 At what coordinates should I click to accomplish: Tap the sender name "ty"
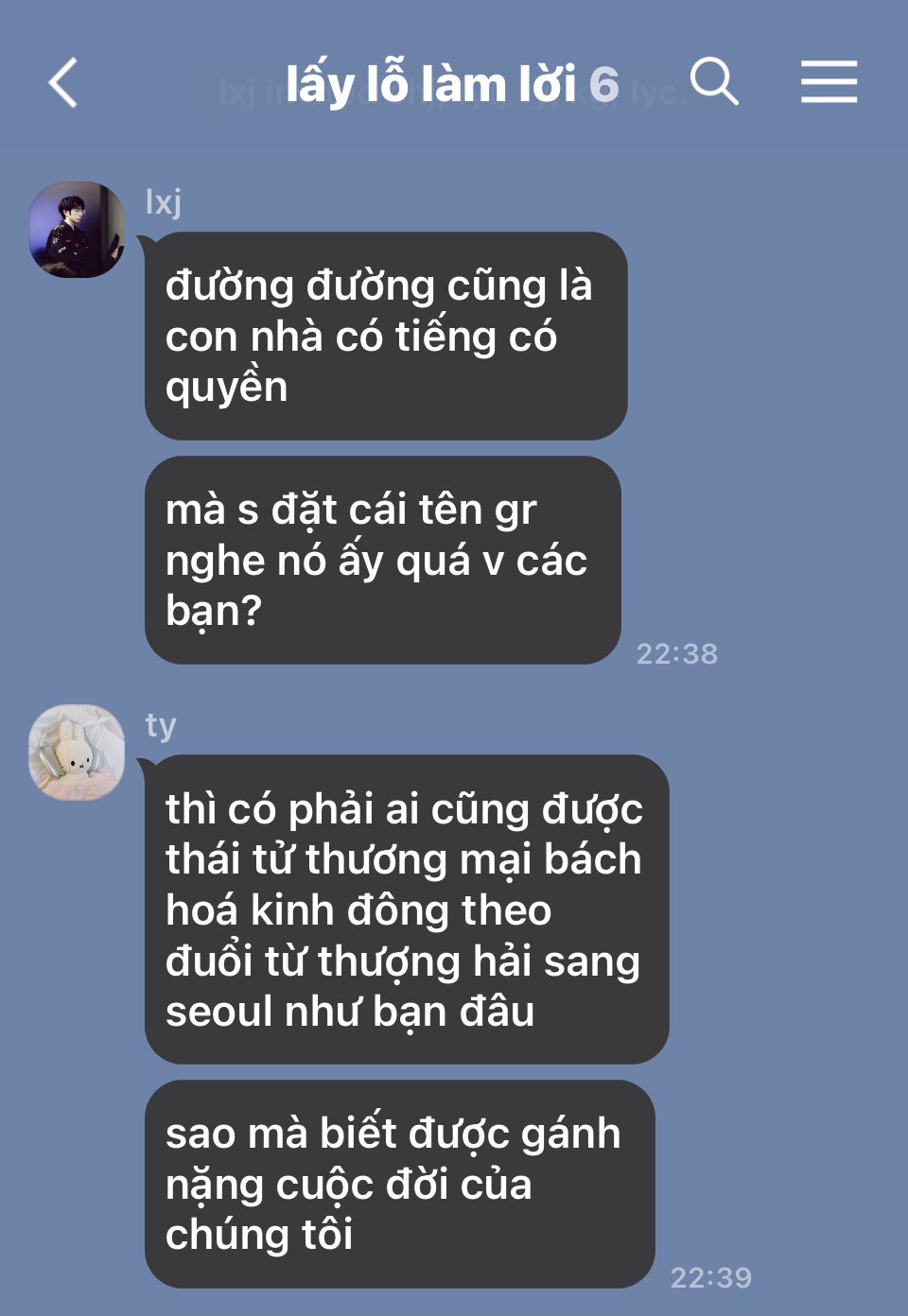pyautogui.click(x=160, y=726)
